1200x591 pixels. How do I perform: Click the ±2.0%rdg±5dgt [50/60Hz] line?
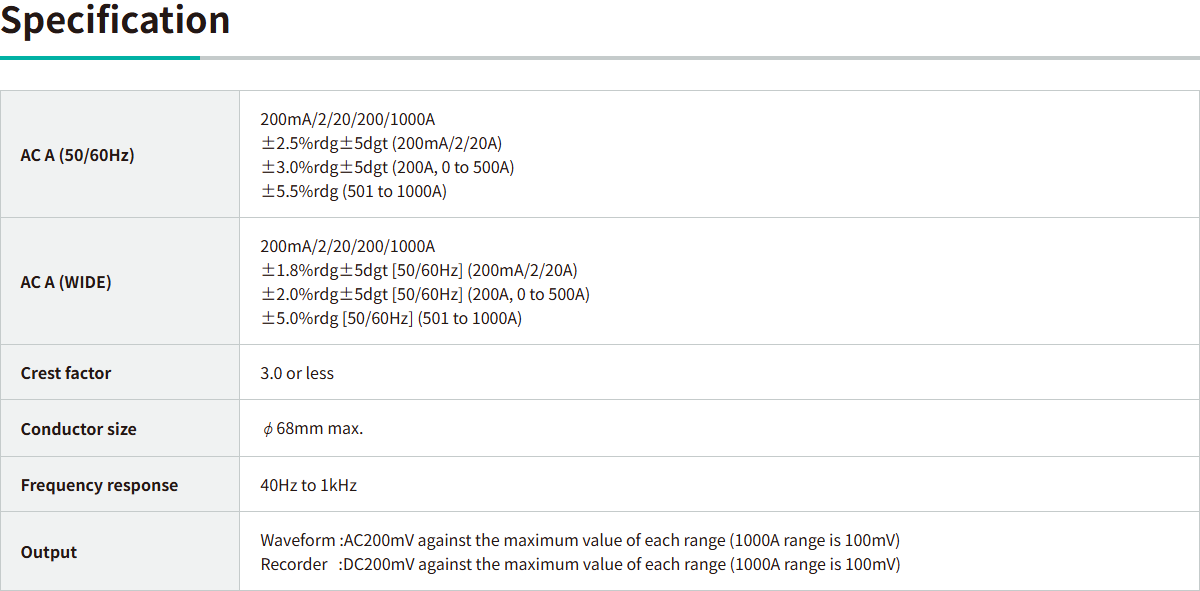point(425,294)
